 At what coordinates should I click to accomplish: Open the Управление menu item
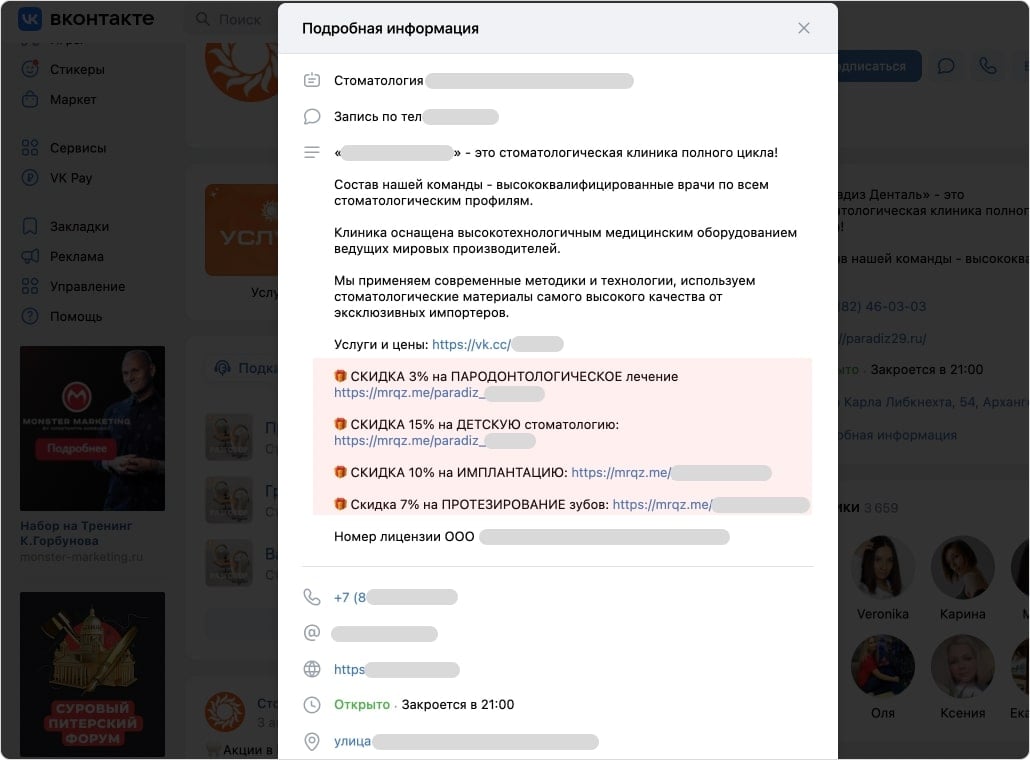pyautogui.click(x=88, y=286)
